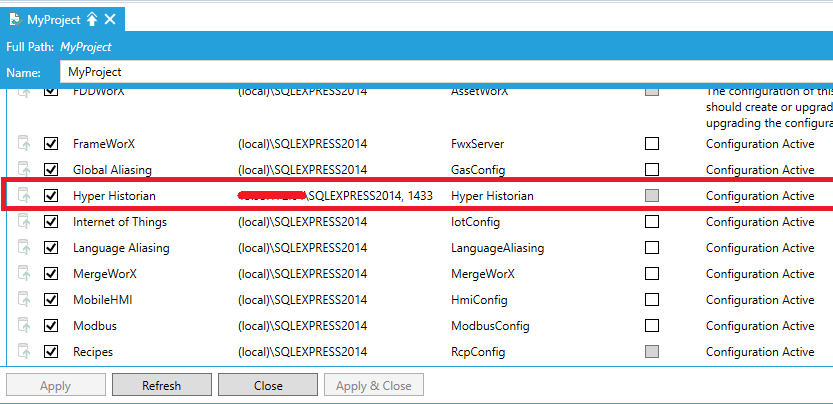Screen dimensions: 833x404
Task: Select the Modbus application name
Action: 95,326
